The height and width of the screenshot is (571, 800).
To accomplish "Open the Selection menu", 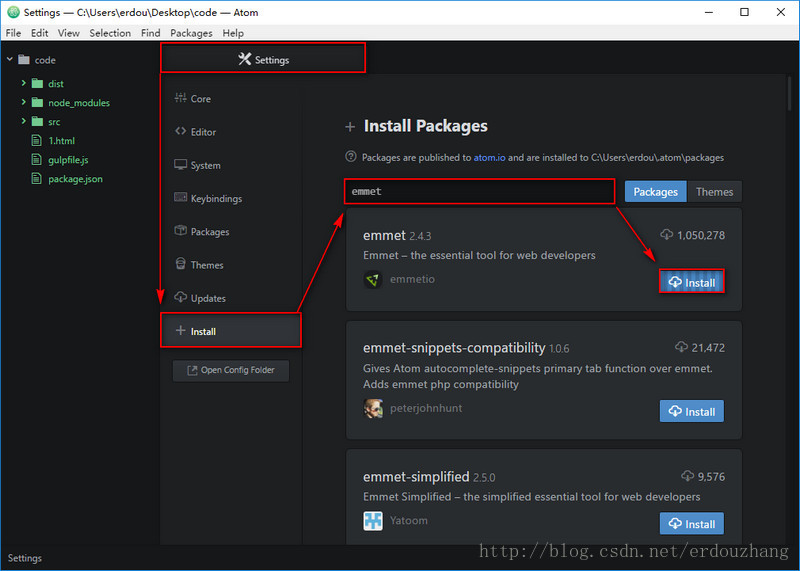I will (x=110, y=33).
